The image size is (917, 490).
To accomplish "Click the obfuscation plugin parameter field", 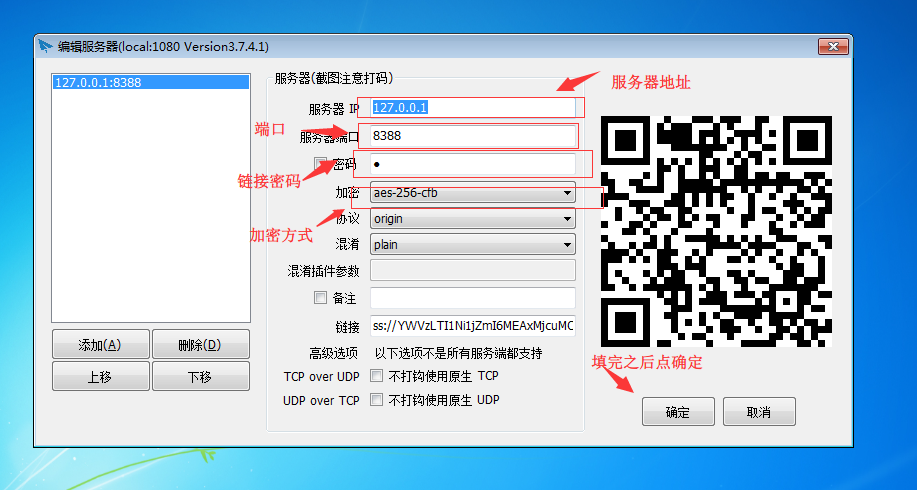I will point(473,271).
